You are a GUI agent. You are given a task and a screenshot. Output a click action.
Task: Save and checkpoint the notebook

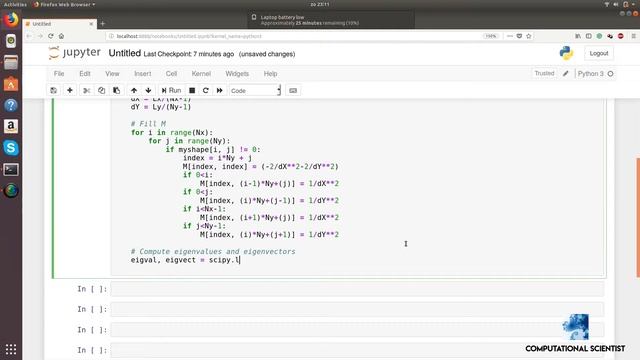click(53, 90)
